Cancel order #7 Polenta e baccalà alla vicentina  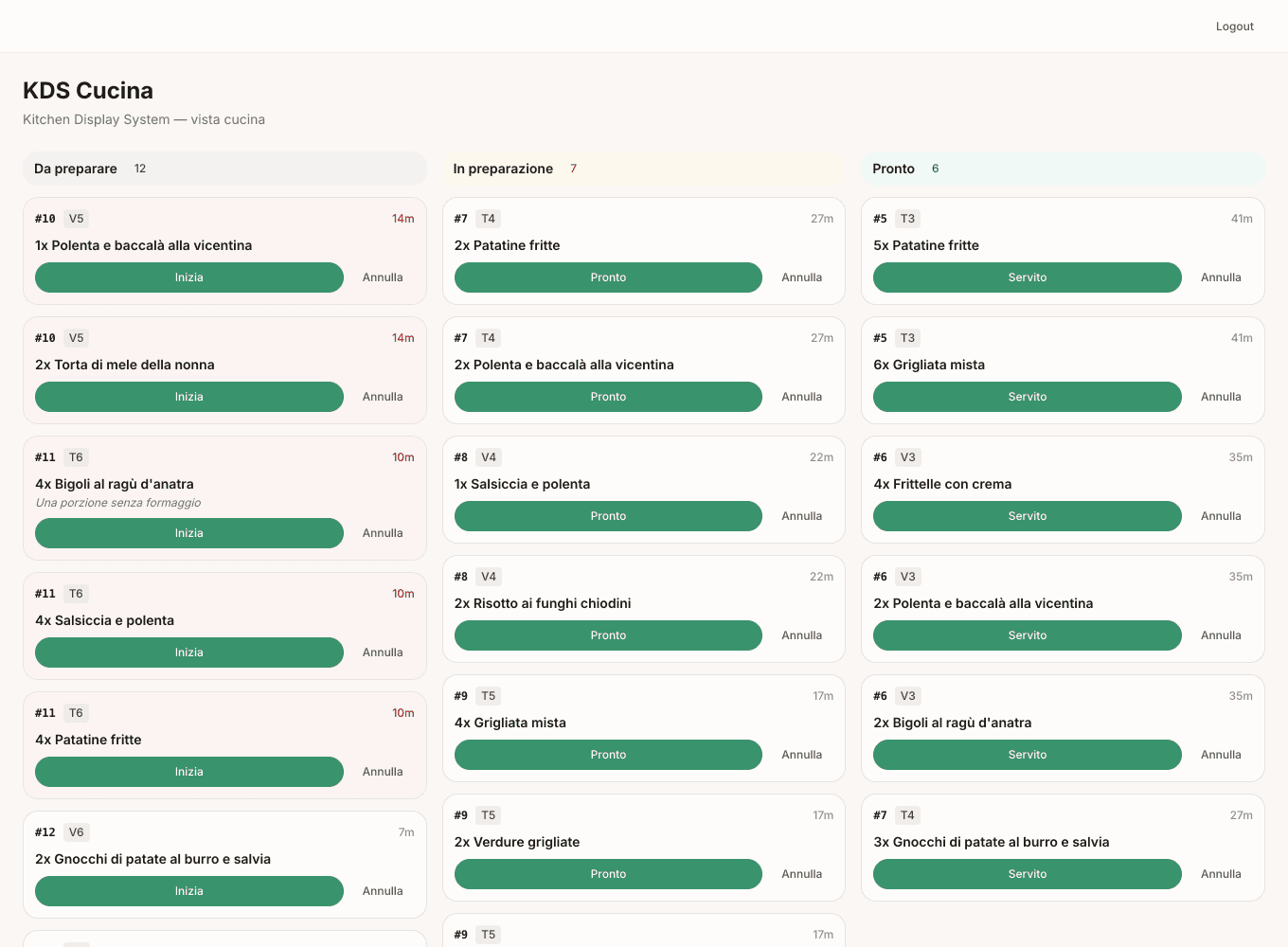[x=802, y=397]
